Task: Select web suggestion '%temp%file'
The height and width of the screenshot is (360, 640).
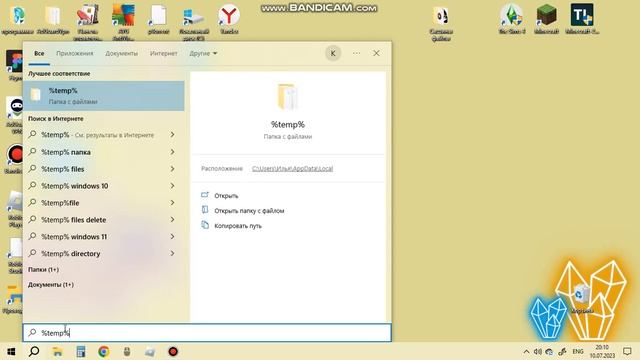Action: pyautogui.click(x=60, y=203)
